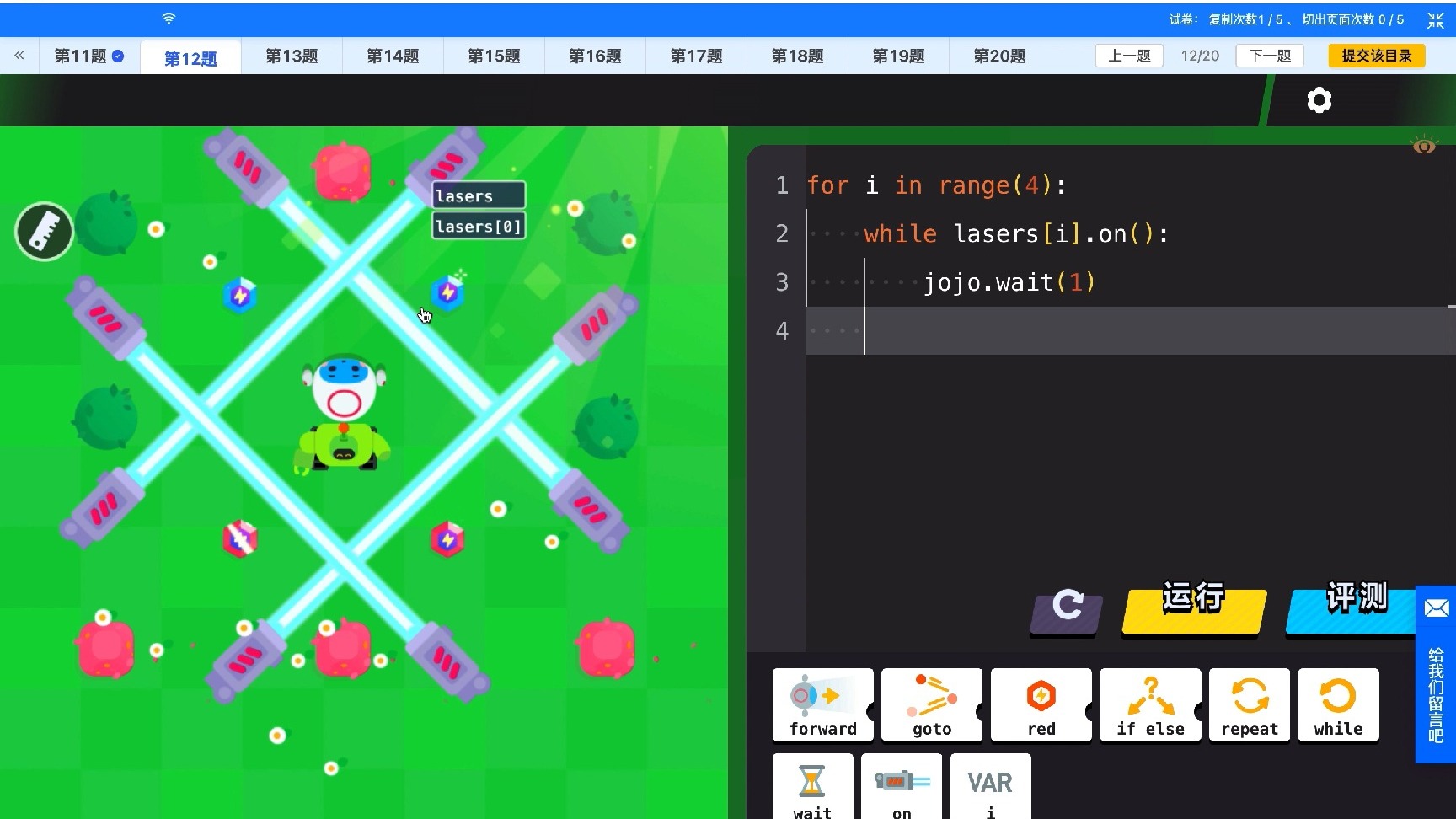1456x819 pixels.
Task: Insert the while loop block
Action: [x=1338, y=705]
